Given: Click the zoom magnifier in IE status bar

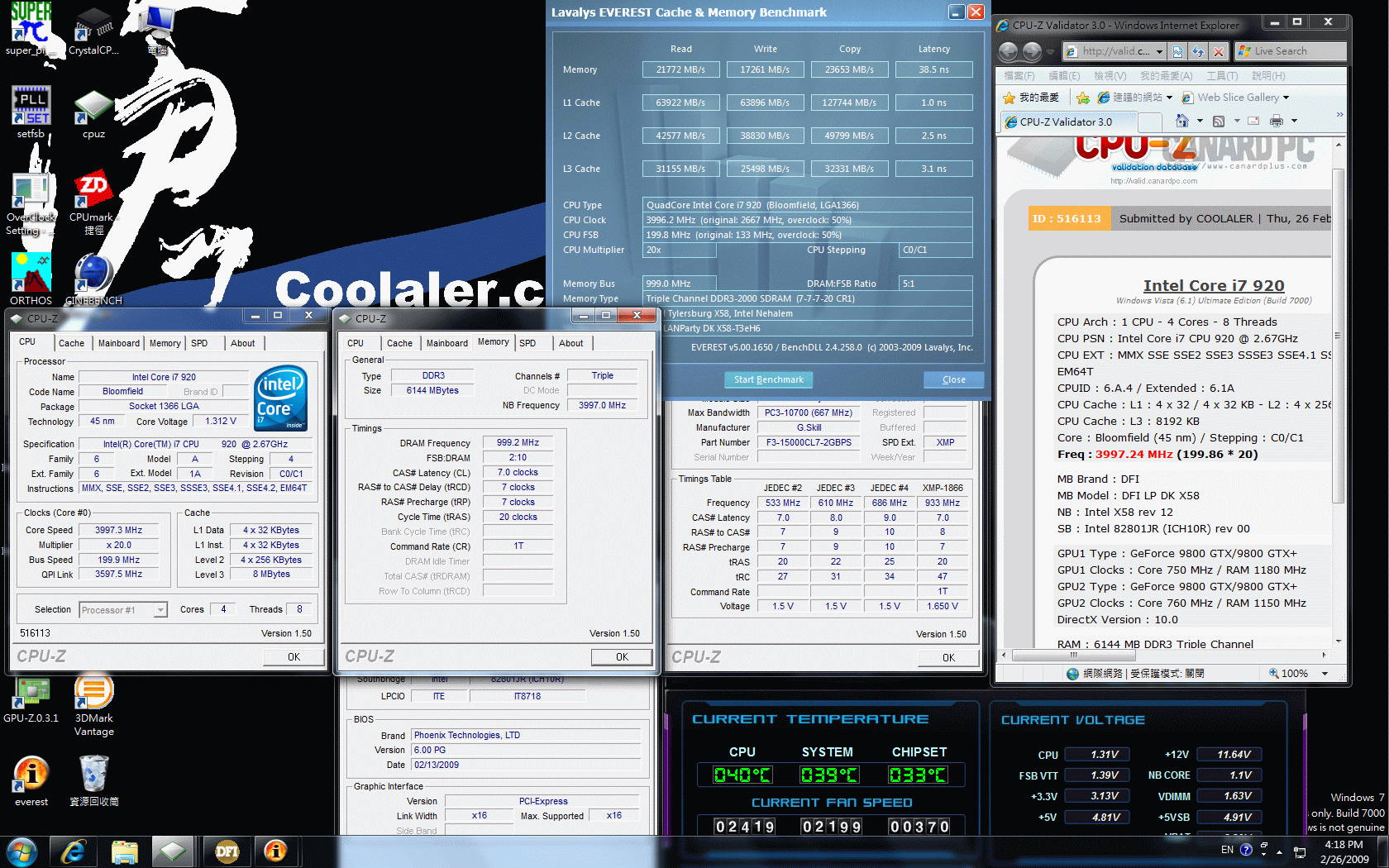Looking at the screenshot, I should (1274, 673).
